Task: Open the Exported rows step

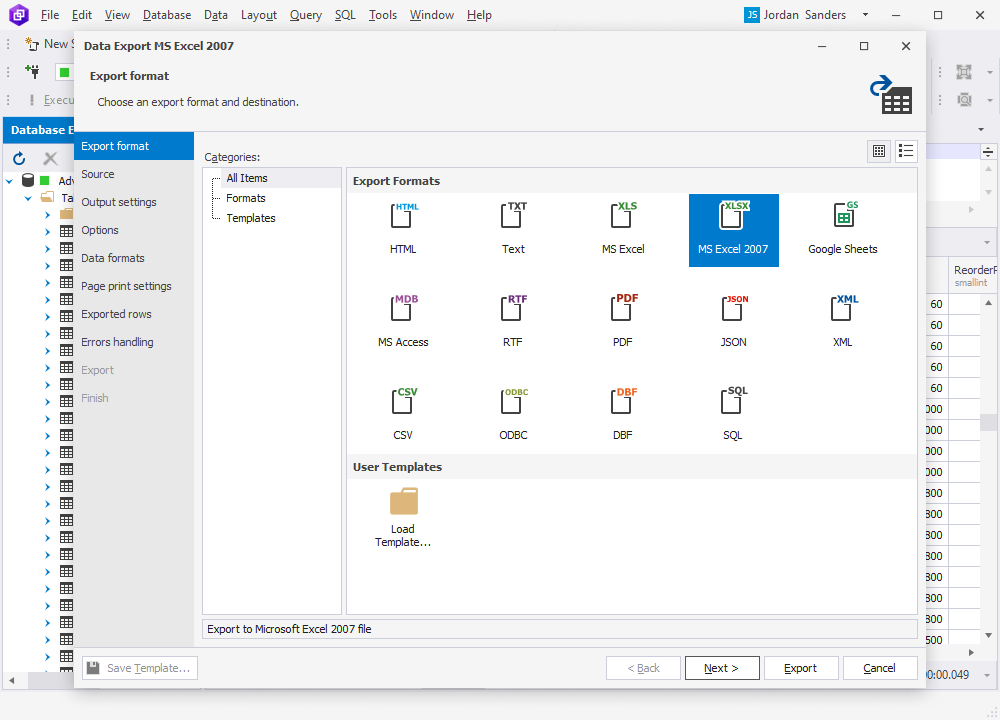Action: click(x=134, y=314)
